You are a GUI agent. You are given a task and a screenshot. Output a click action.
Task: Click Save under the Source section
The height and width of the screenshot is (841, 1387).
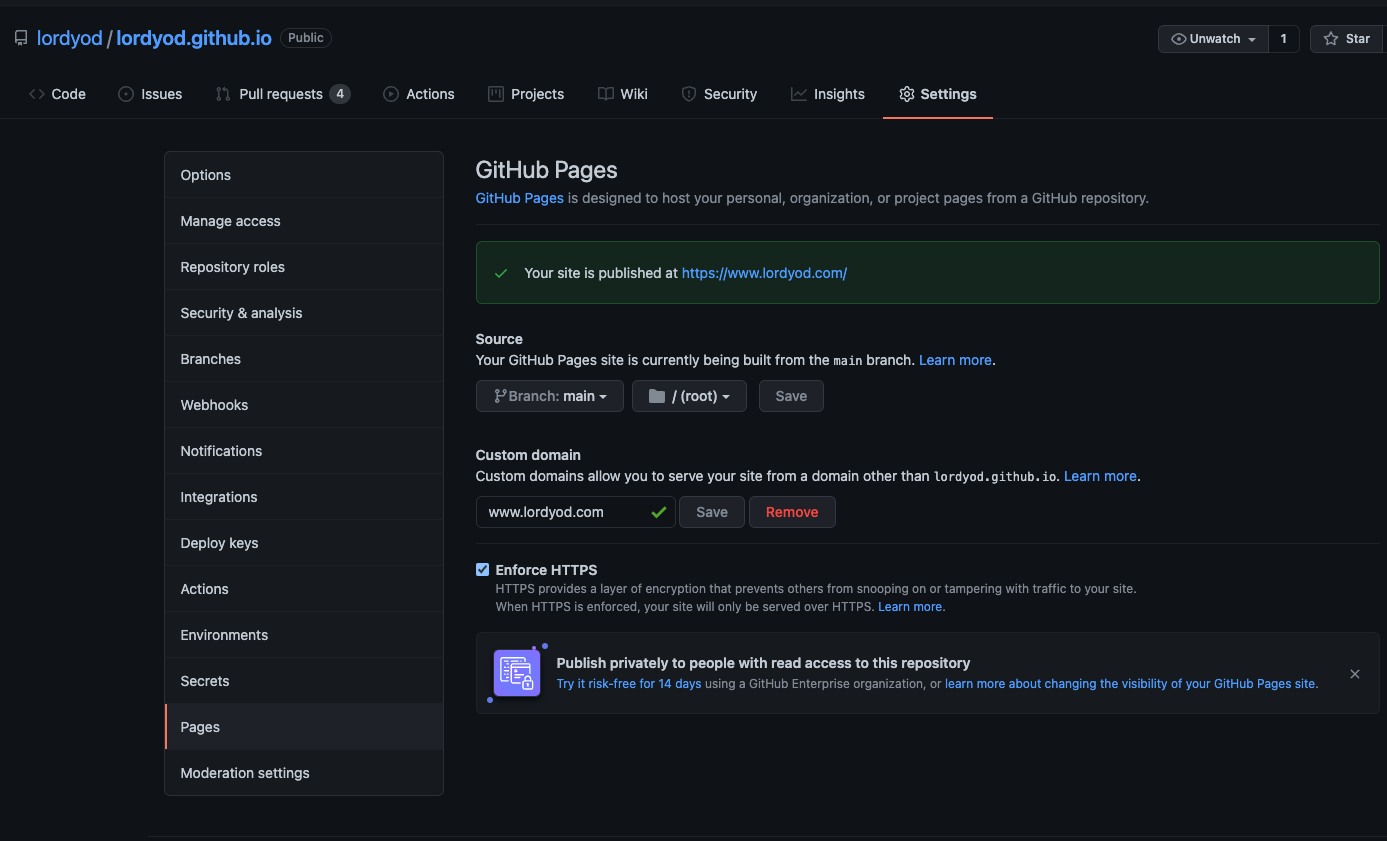pyautogui.click(x=790, y=396)
